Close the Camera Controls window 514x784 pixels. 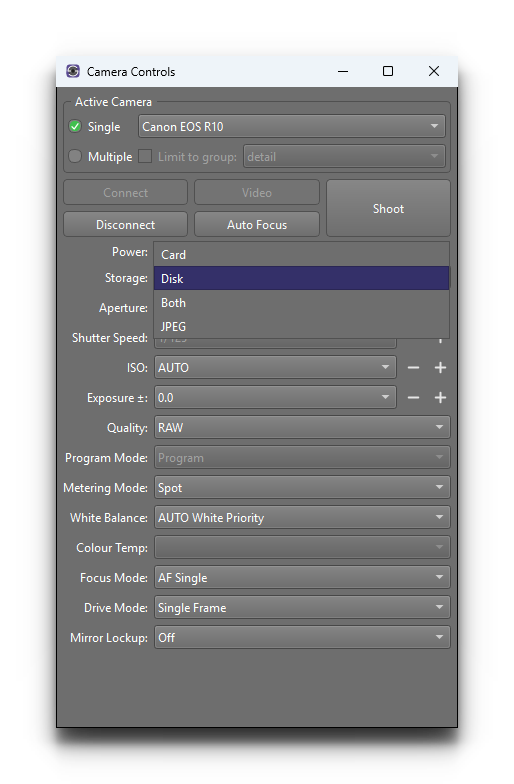pyautogui.click(x=434, y=72)
